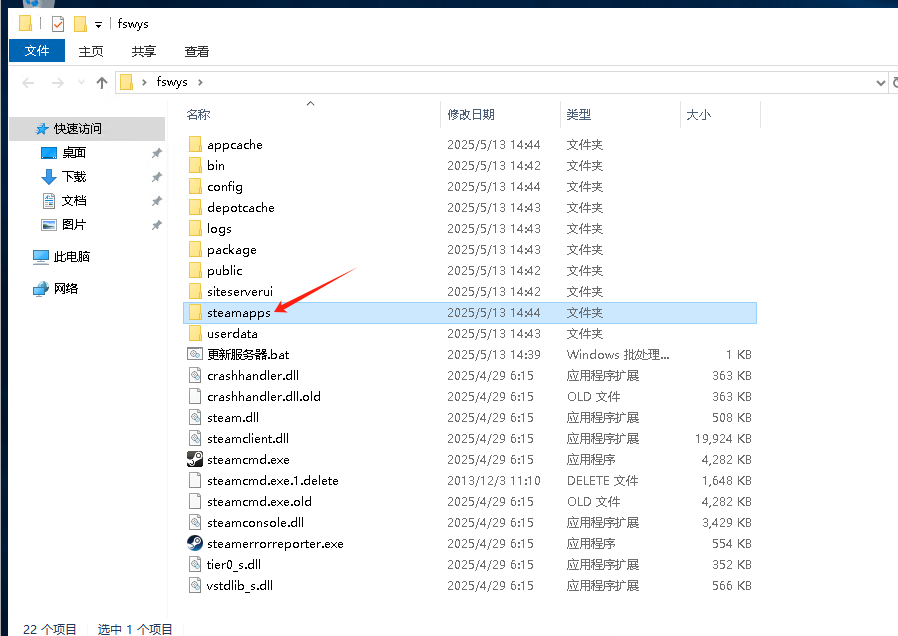Select the siteserverui folder icon
Screen dimensions: 898x636
(x=195, y=291)
